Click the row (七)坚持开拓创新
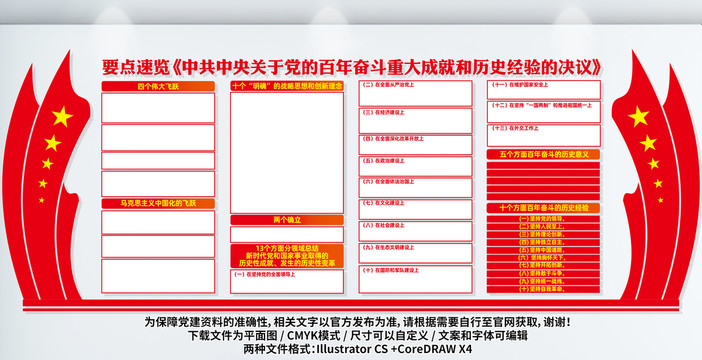The image size is (702, 360). [544, 266]
